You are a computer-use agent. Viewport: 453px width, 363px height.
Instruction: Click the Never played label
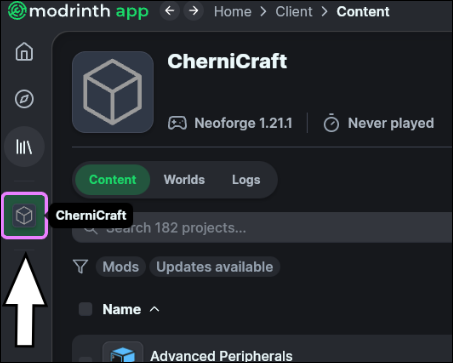pos(391,123)
